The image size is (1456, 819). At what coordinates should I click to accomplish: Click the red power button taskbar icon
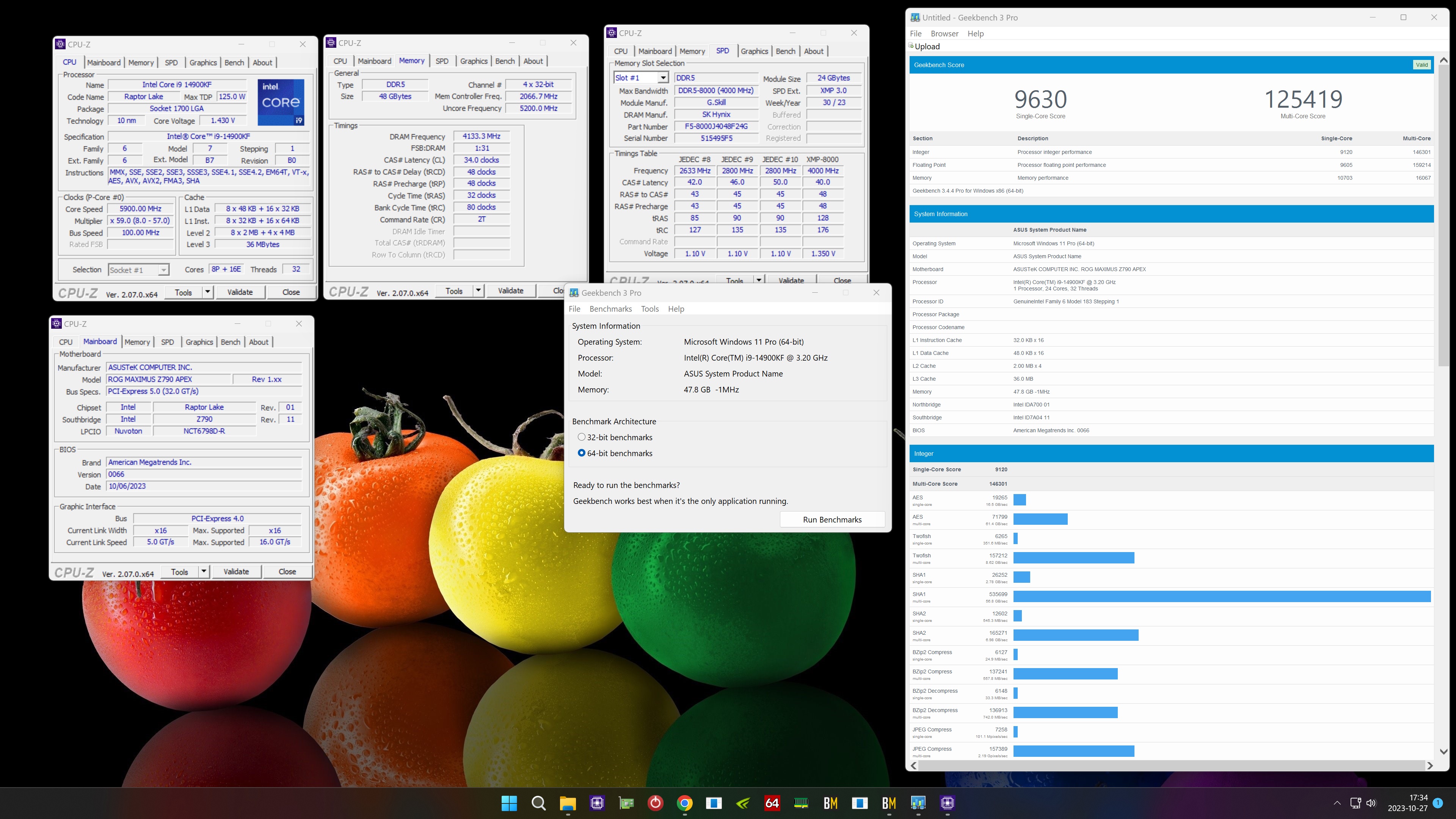(656, 803)
